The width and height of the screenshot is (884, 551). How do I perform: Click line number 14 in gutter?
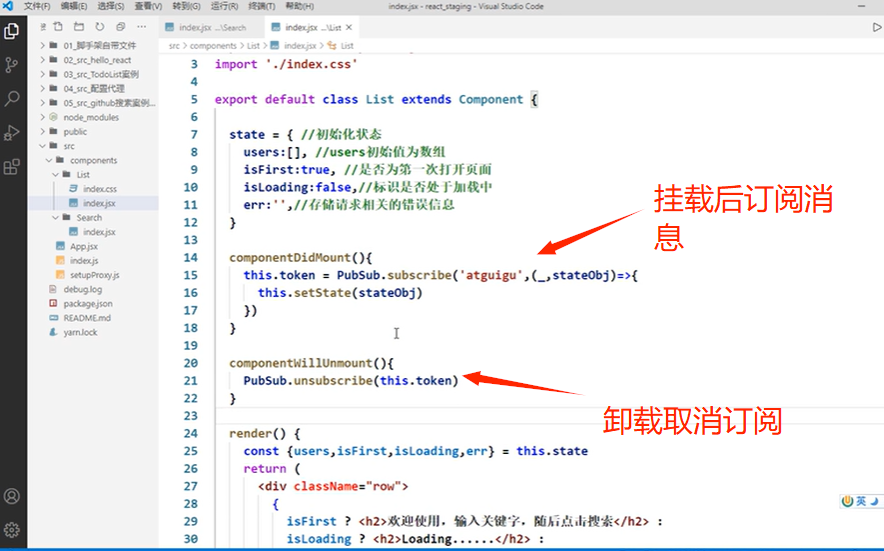point(191,258)
